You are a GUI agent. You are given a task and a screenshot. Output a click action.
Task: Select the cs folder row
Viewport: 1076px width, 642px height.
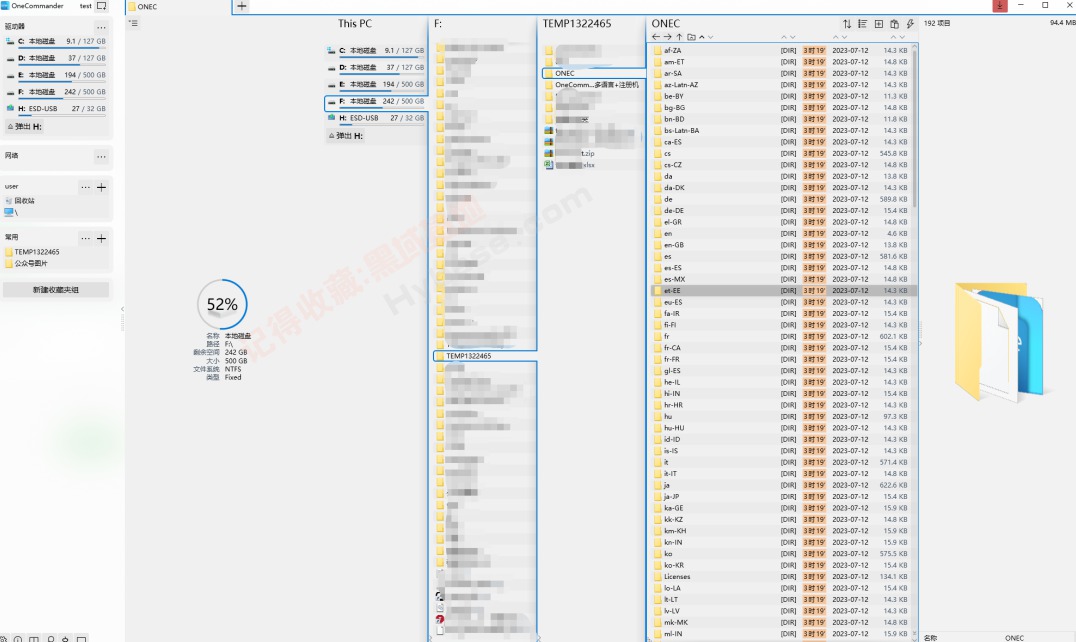[780, 154]
